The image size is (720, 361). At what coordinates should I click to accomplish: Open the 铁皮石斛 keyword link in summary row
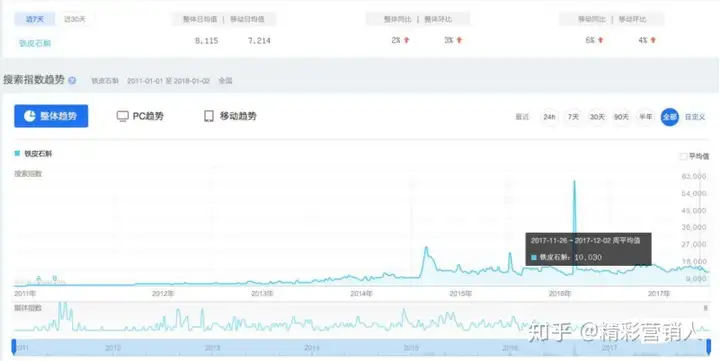coord(35,43)
